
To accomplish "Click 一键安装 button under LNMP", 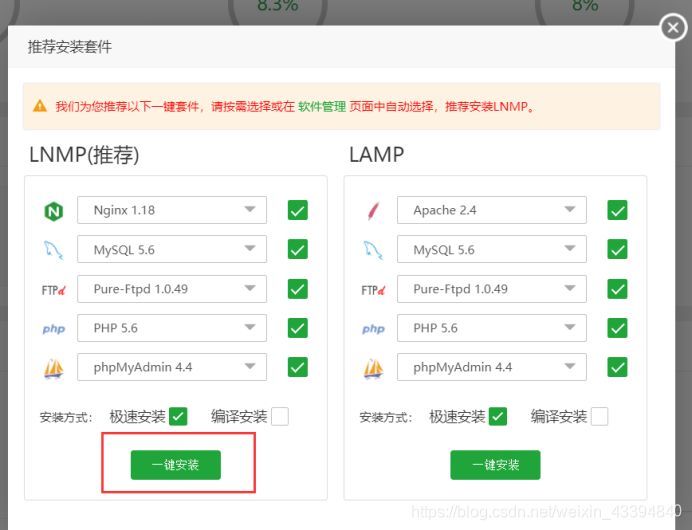I will click(x=176, y=465).
